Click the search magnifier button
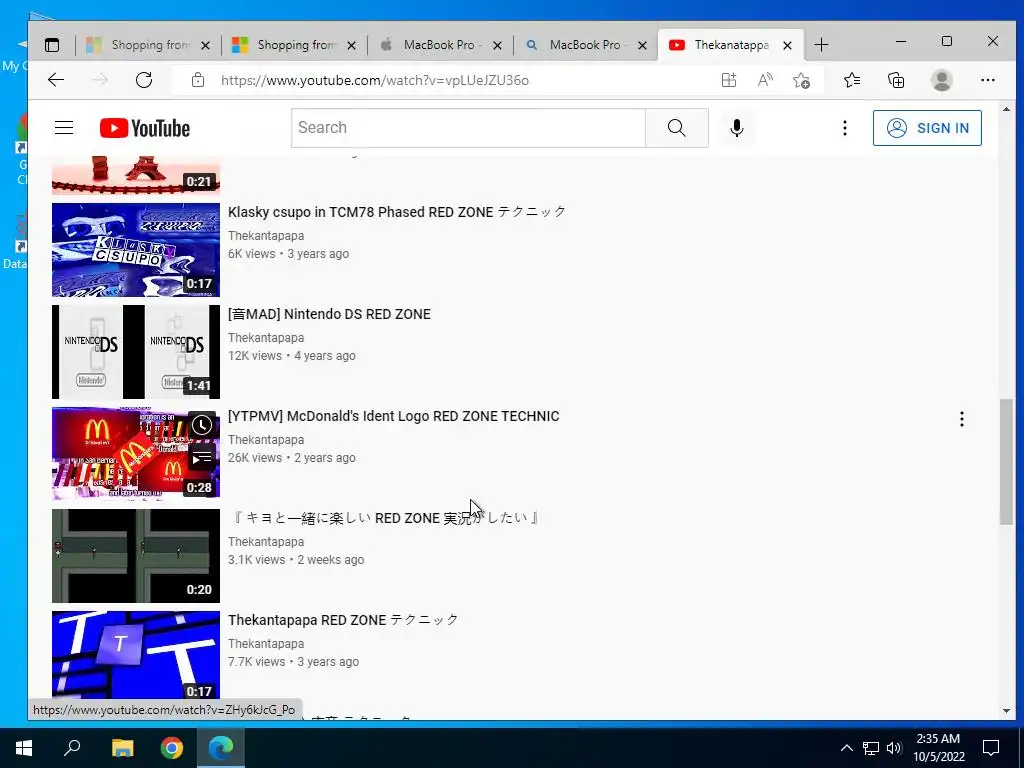Screen dimensions: 1024x768 point(677,128)
